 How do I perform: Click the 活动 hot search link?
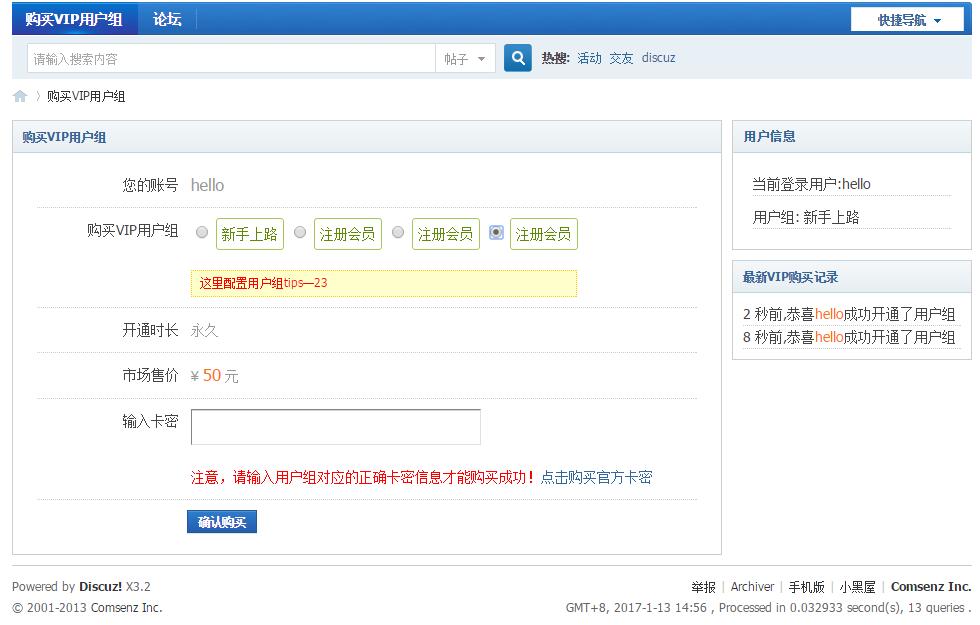point(589,58)
